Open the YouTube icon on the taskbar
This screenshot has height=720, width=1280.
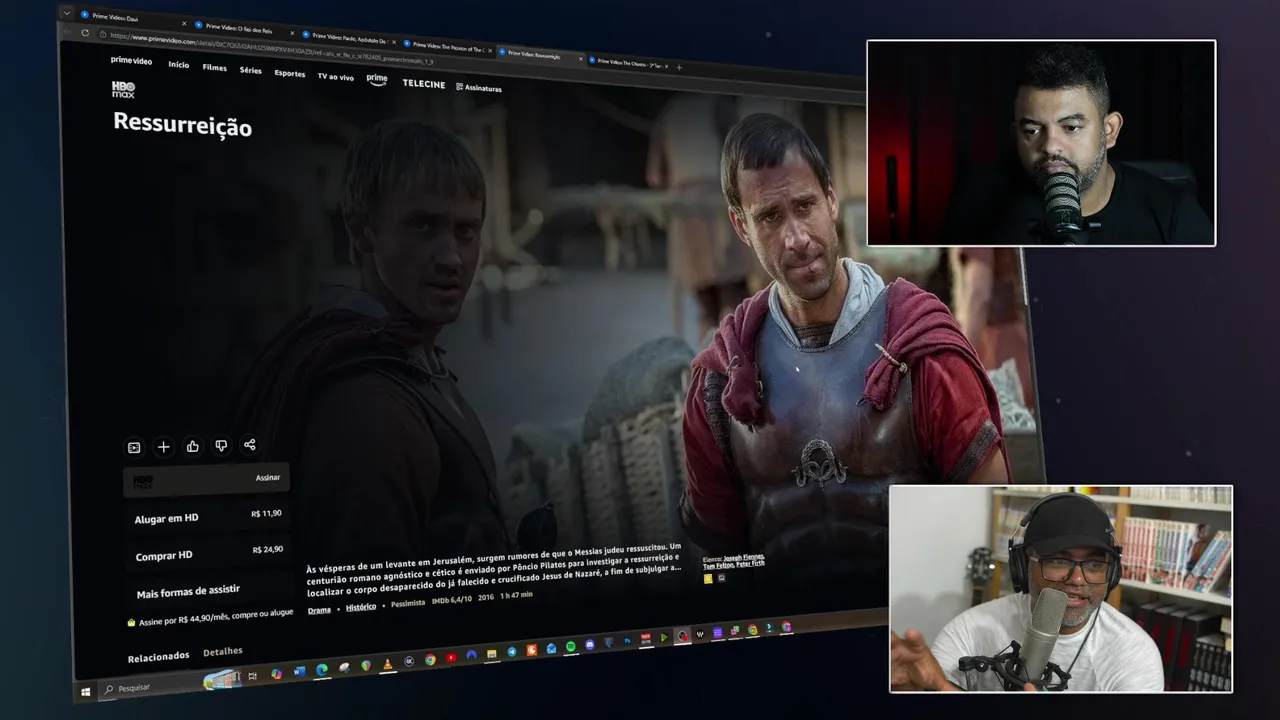(451, 658)
